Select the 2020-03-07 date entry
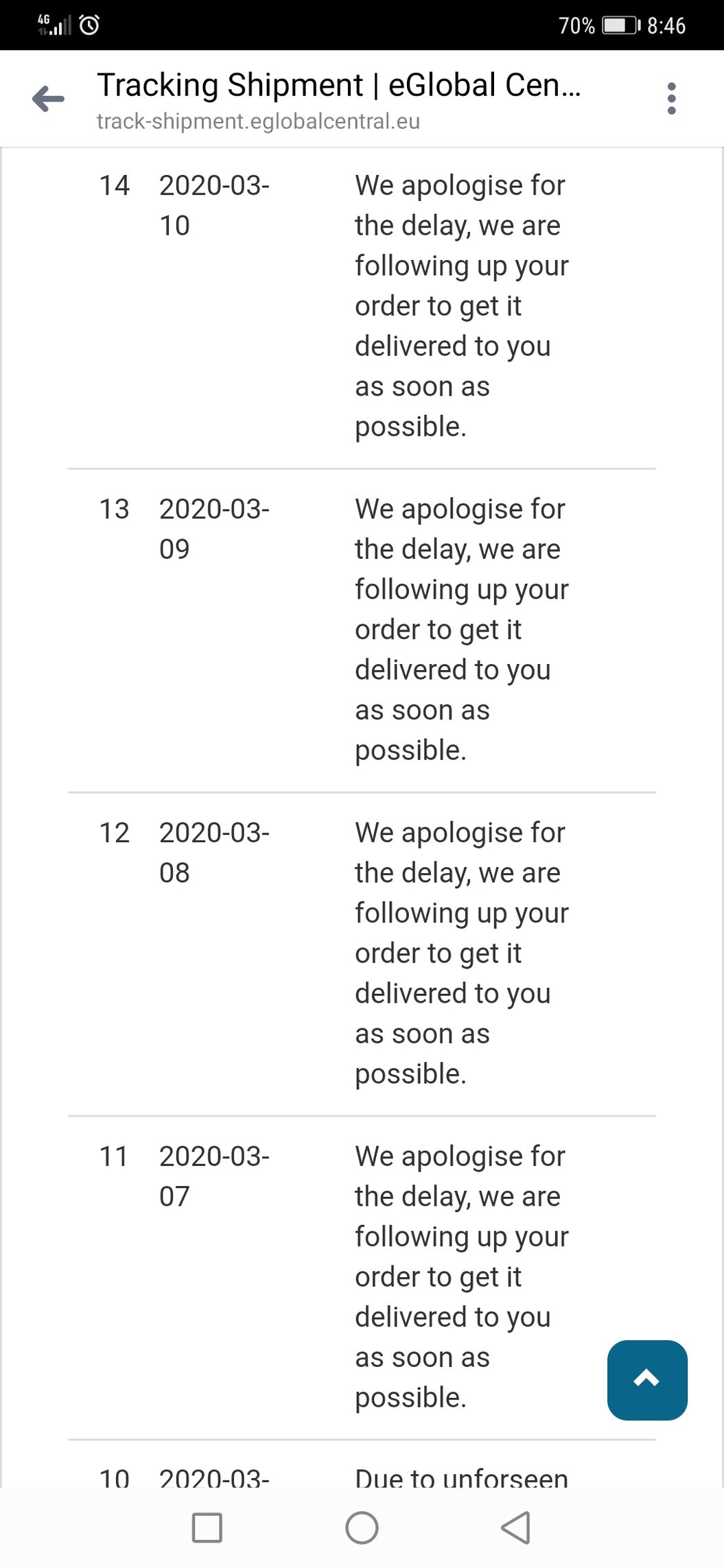724x1568 pixels. pyautogui.click(x=214, y=1176)
